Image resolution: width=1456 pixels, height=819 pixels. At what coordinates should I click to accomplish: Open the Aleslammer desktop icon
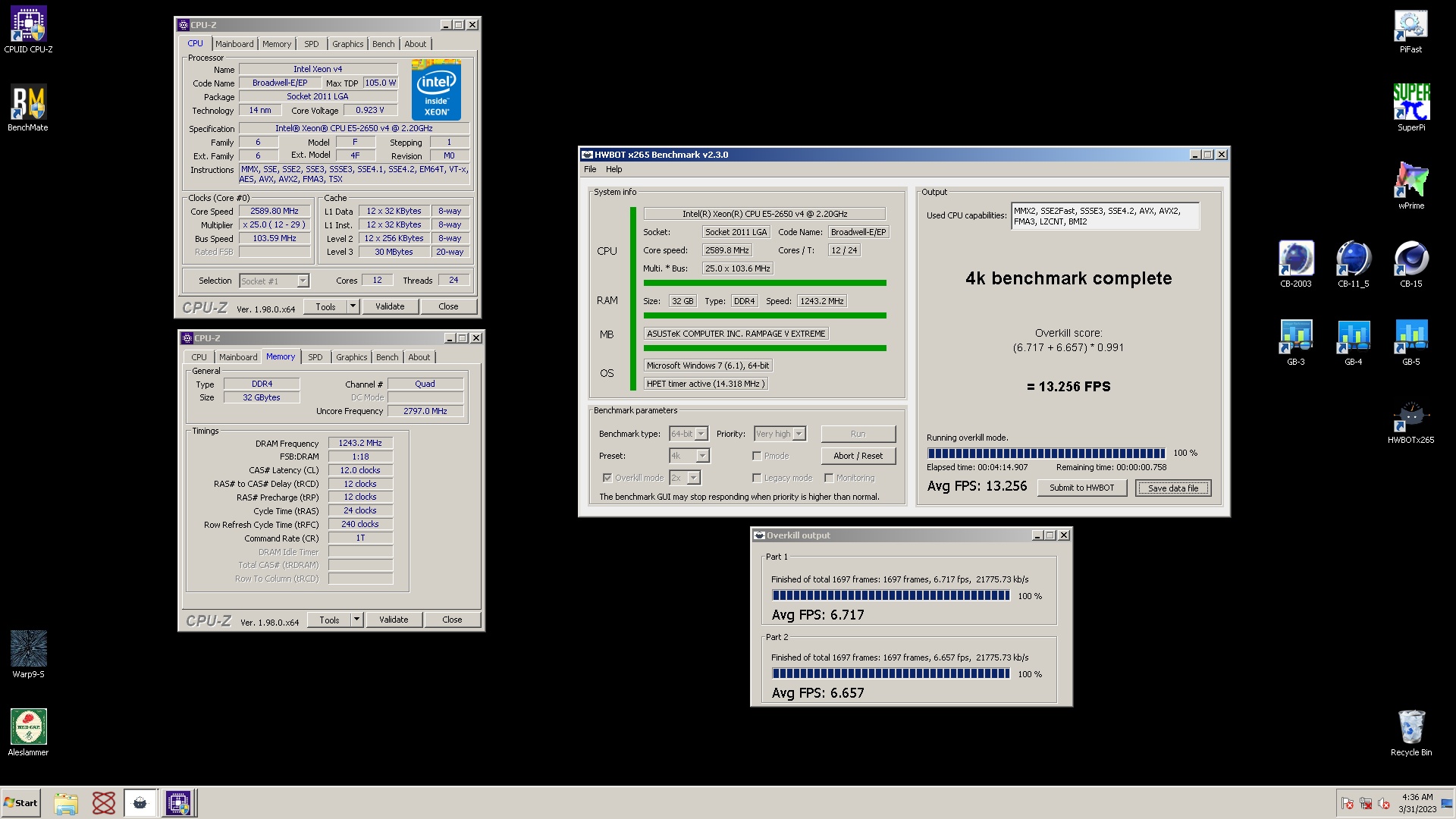pos(28,733)
